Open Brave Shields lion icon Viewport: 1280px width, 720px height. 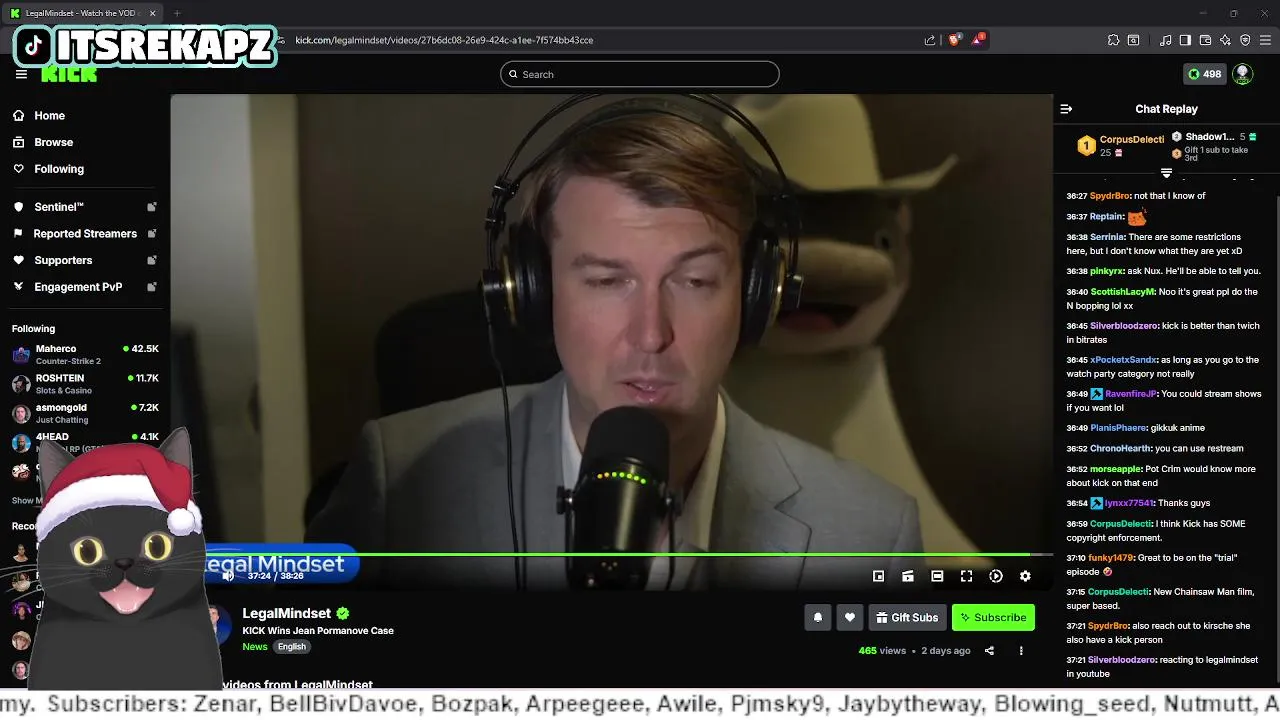pyautogui.click(x=954, y=40)
